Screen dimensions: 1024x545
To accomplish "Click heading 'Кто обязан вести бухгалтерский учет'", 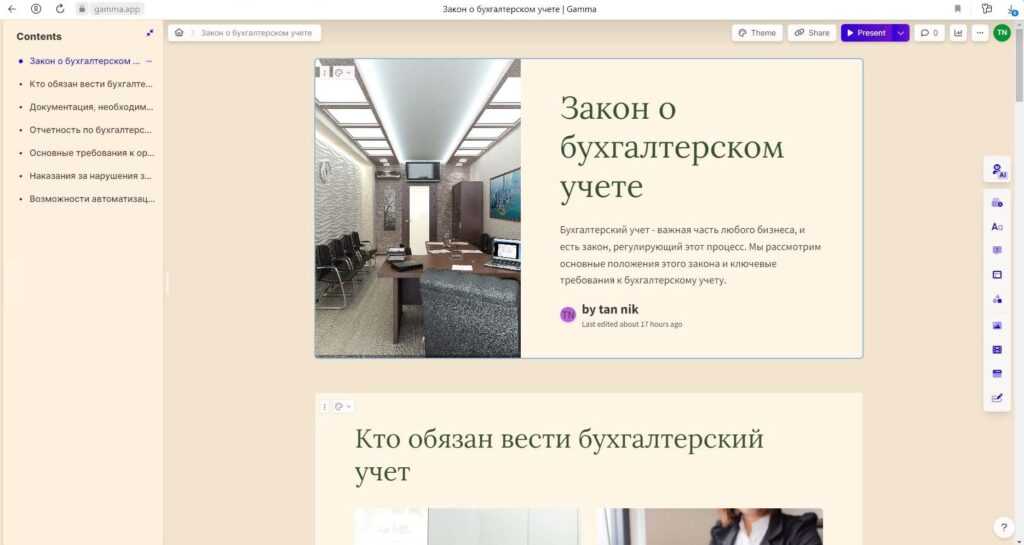I will pos(559,455).
